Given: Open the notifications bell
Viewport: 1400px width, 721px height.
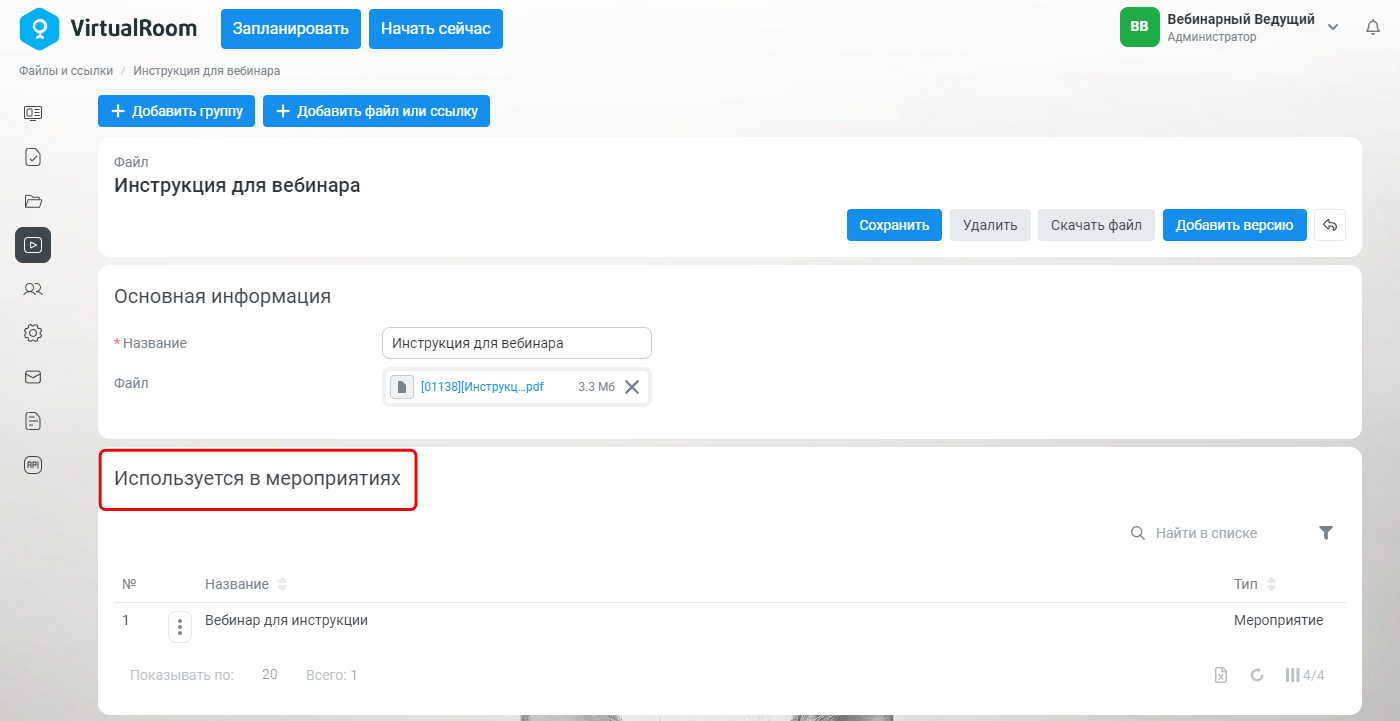Looking at the screenshot, I should coord(1373,28).
